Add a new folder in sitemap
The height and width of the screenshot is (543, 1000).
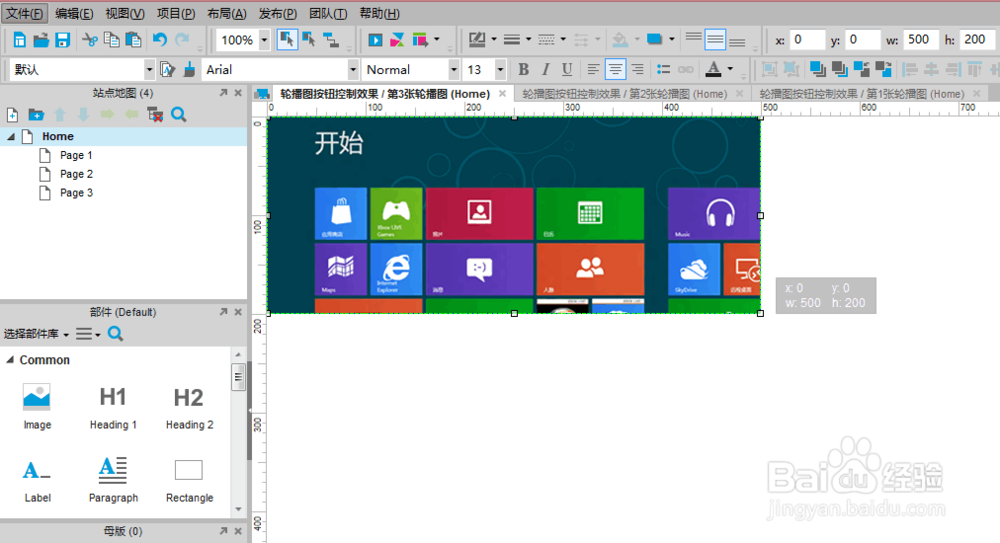[x=36, y=115]
